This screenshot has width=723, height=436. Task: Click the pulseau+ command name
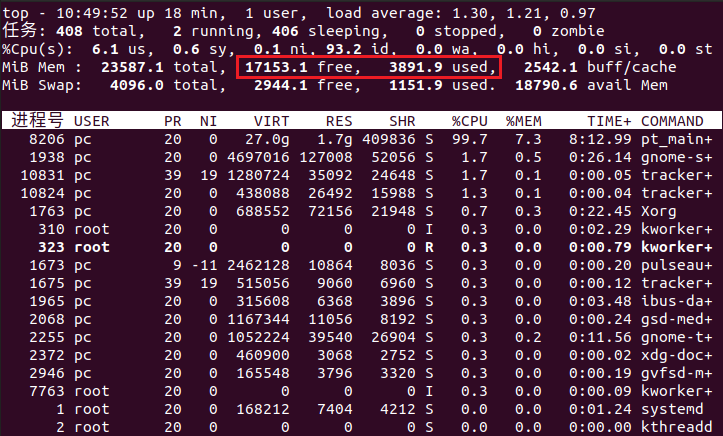676,265
